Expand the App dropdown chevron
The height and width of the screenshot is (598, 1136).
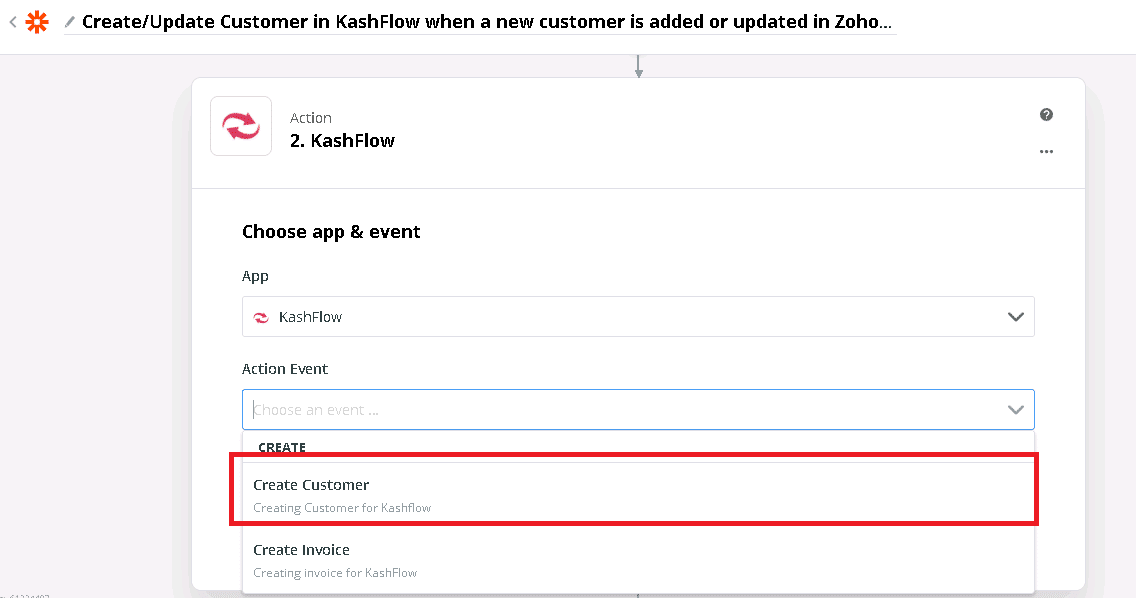tap(1016, 317)
